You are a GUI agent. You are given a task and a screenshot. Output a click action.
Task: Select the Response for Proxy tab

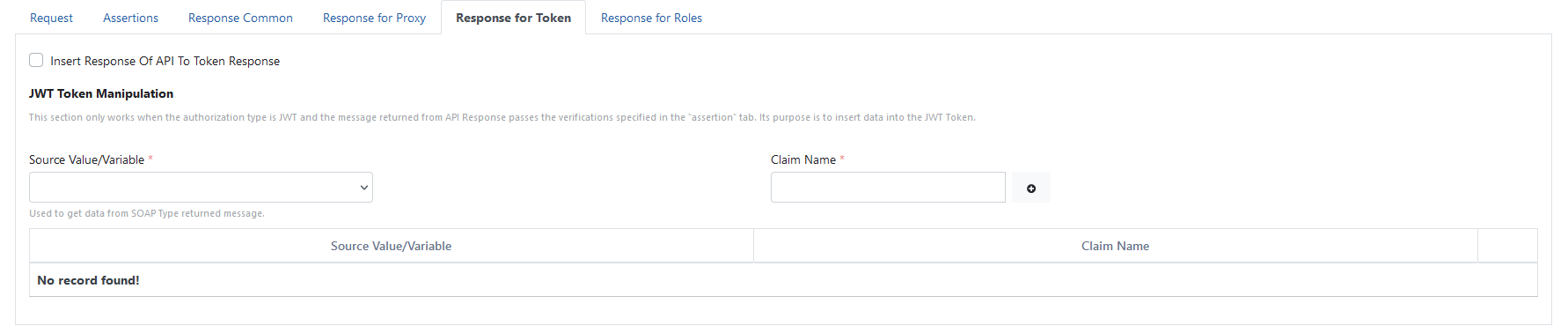(374, 18)
